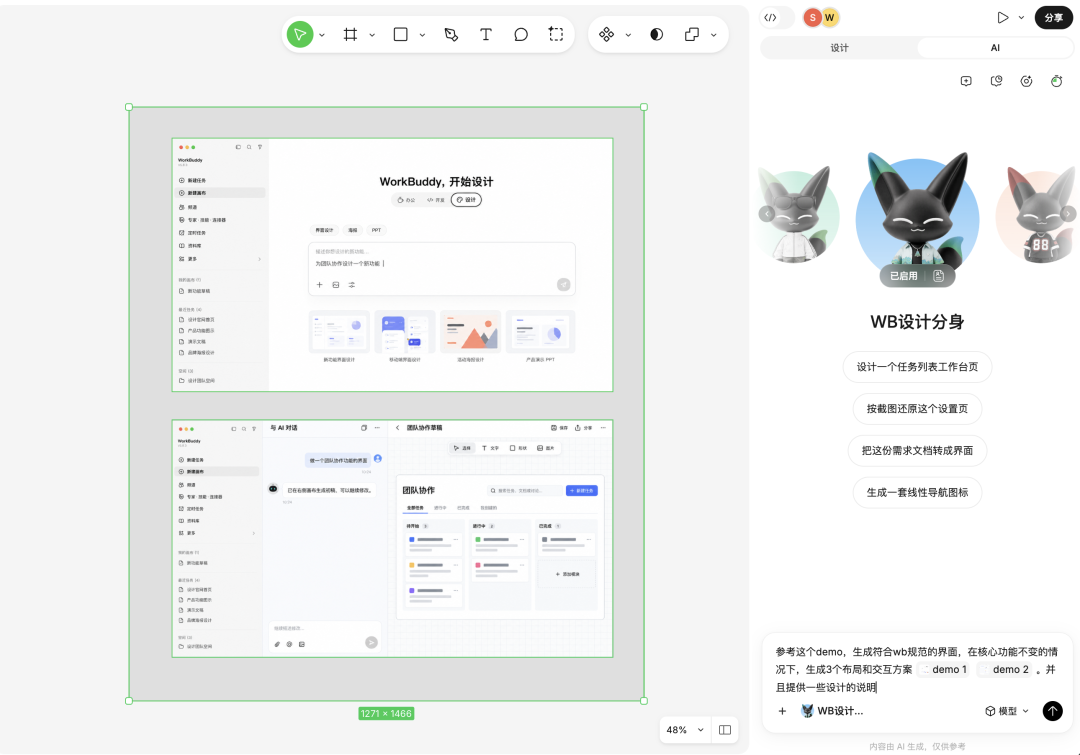Expand the shape tool dropdown arrow
Screen dimensions: 1080x755
click(x=422, y=35)
